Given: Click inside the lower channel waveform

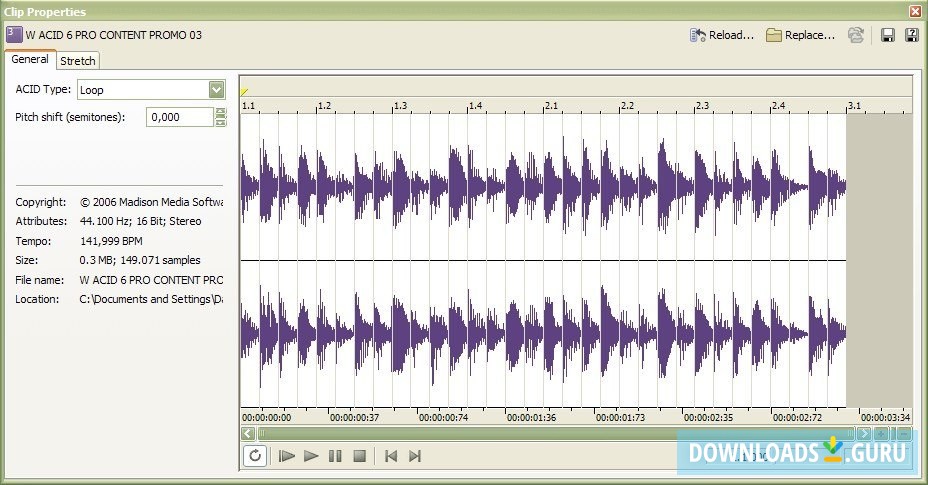Looking at the screenshot, I should [x=543, y=333].
